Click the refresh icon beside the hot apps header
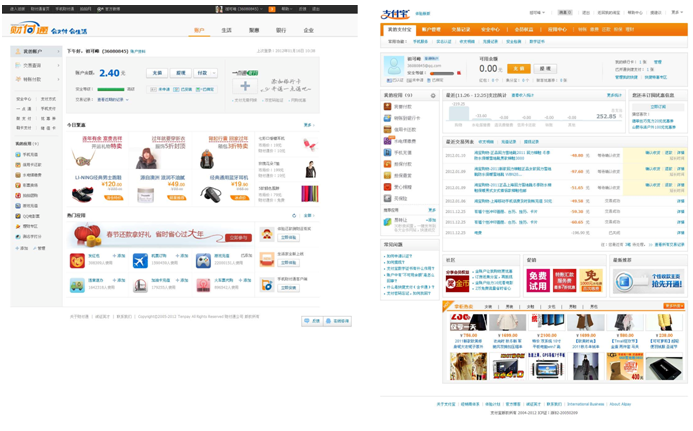Image resolution: width=693 pixels, height=431 pixels. pos(294,216)
